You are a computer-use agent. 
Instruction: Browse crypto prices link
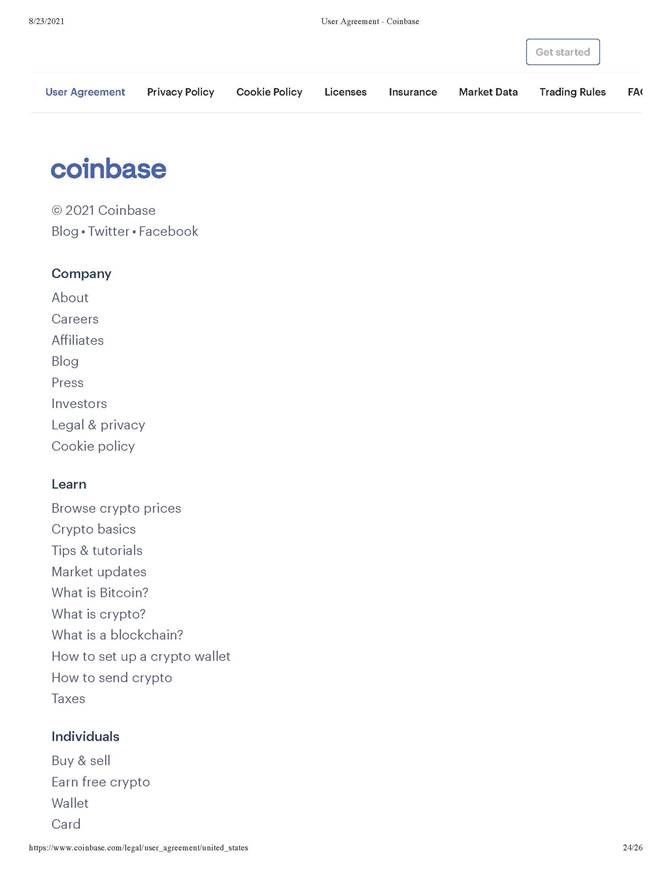tap(116, 508)
